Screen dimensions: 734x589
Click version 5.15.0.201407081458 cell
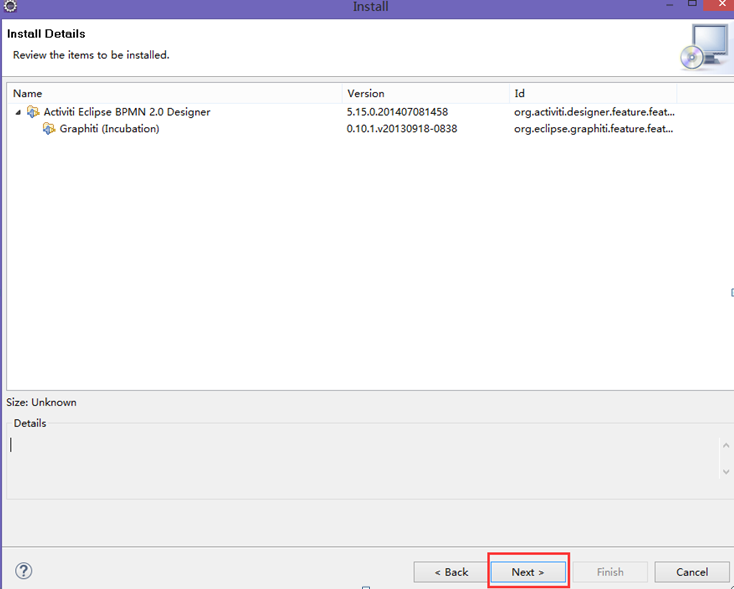click(397, 112)
